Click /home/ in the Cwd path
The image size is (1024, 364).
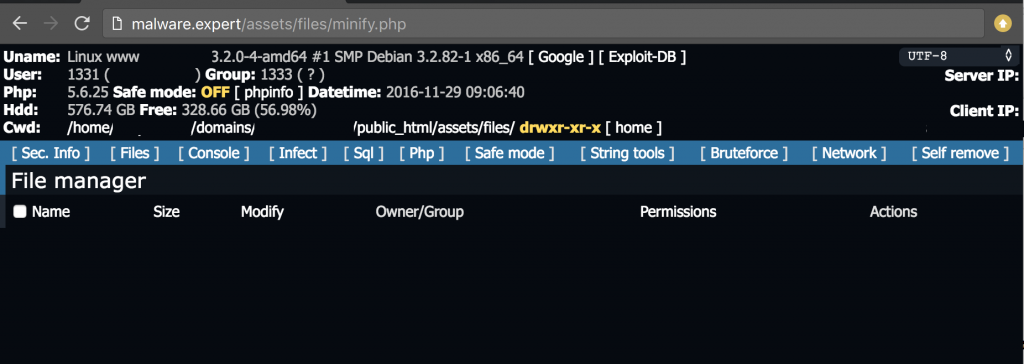point(91,127)
